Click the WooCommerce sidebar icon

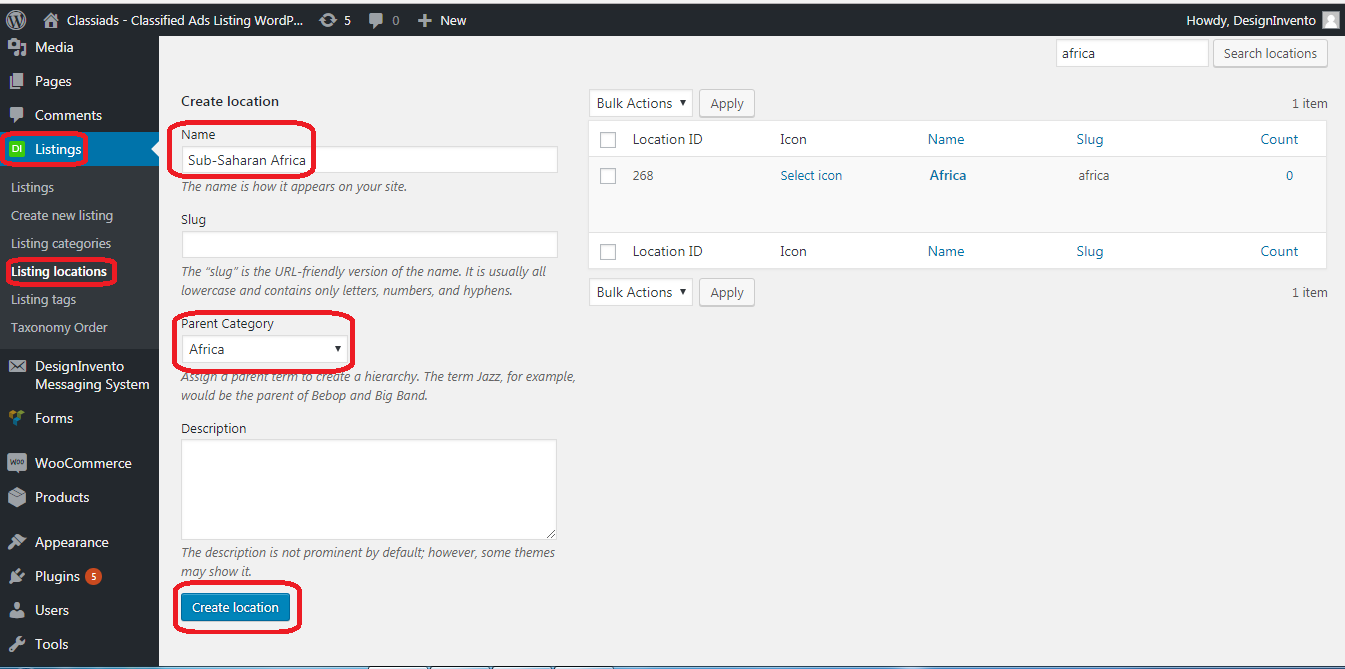[x=17, y=463]
